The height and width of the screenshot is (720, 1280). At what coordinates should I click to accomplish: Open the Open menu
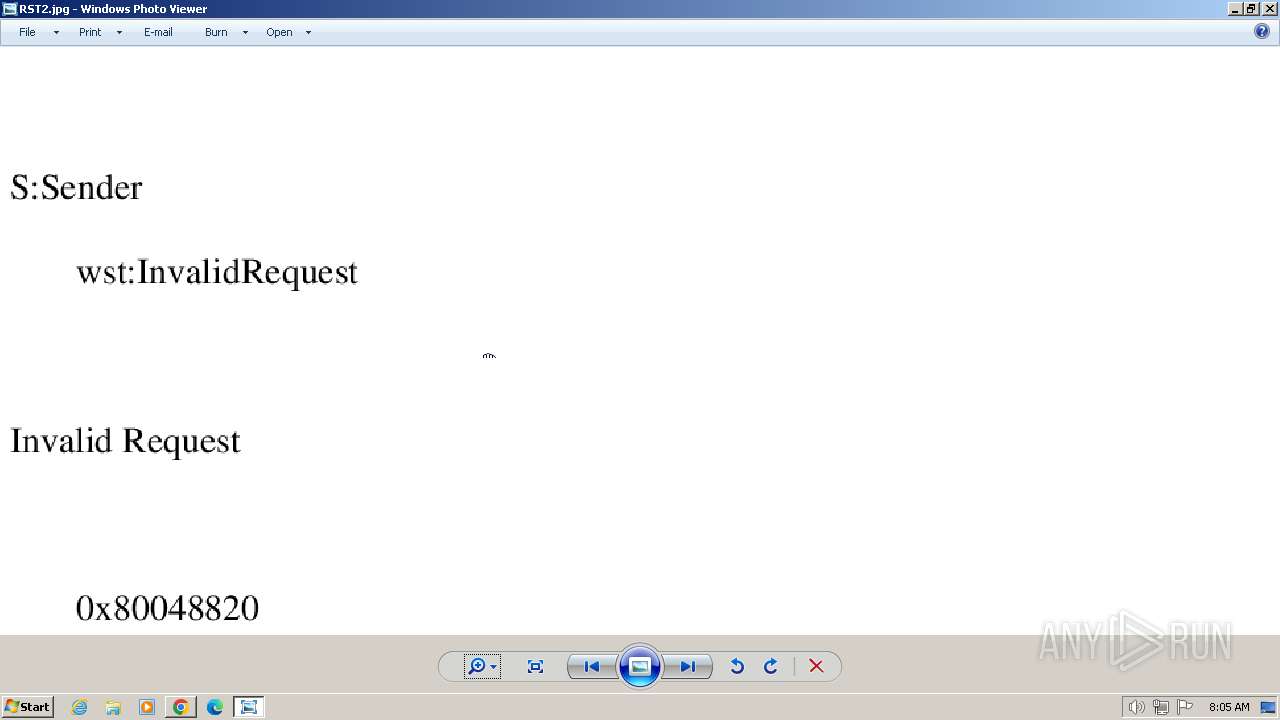point(279,32)
